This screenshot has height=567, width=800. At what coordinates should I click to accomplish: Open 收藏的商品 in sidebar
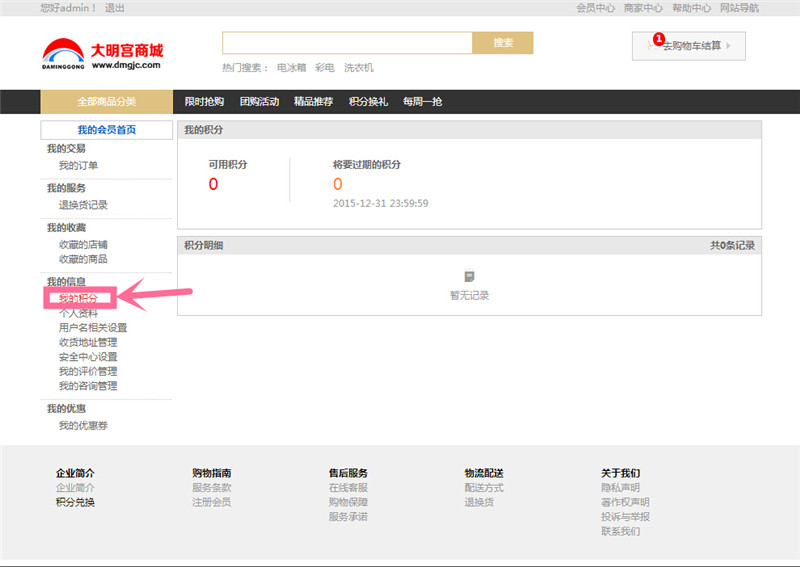(x=83, y=259)
